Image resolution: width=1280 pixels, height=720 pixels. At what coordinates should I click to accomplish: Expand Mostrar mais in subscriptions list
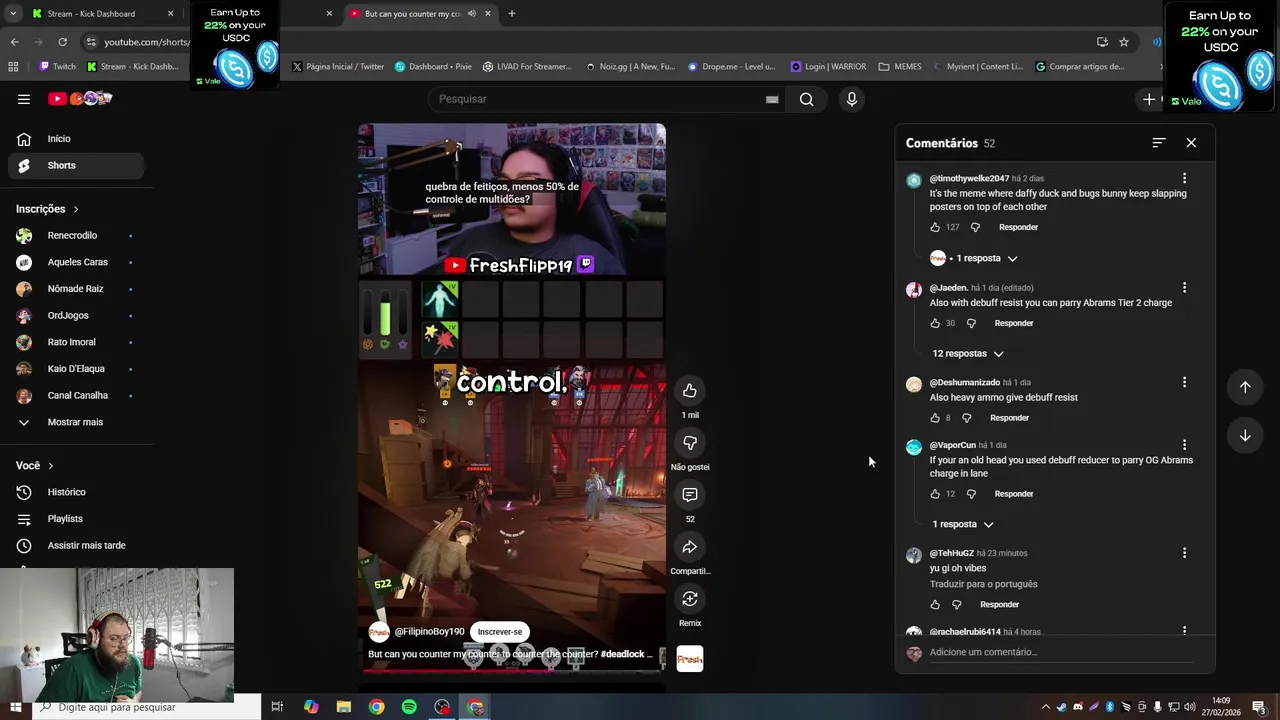[75, 422]
